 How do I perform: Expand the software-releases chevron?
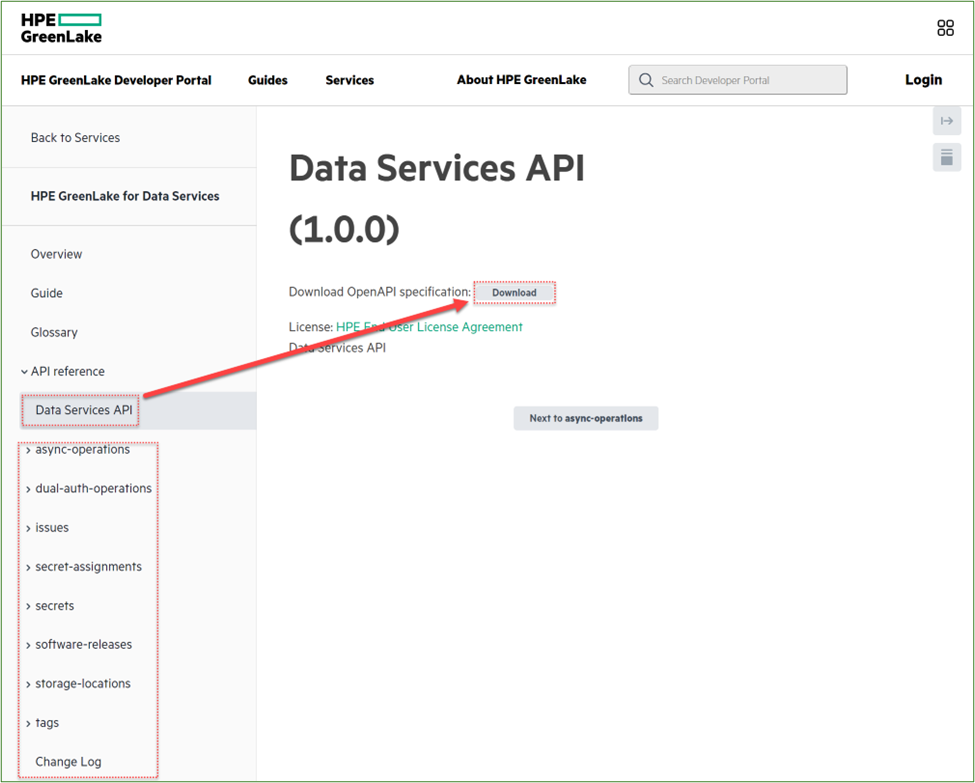28,646
